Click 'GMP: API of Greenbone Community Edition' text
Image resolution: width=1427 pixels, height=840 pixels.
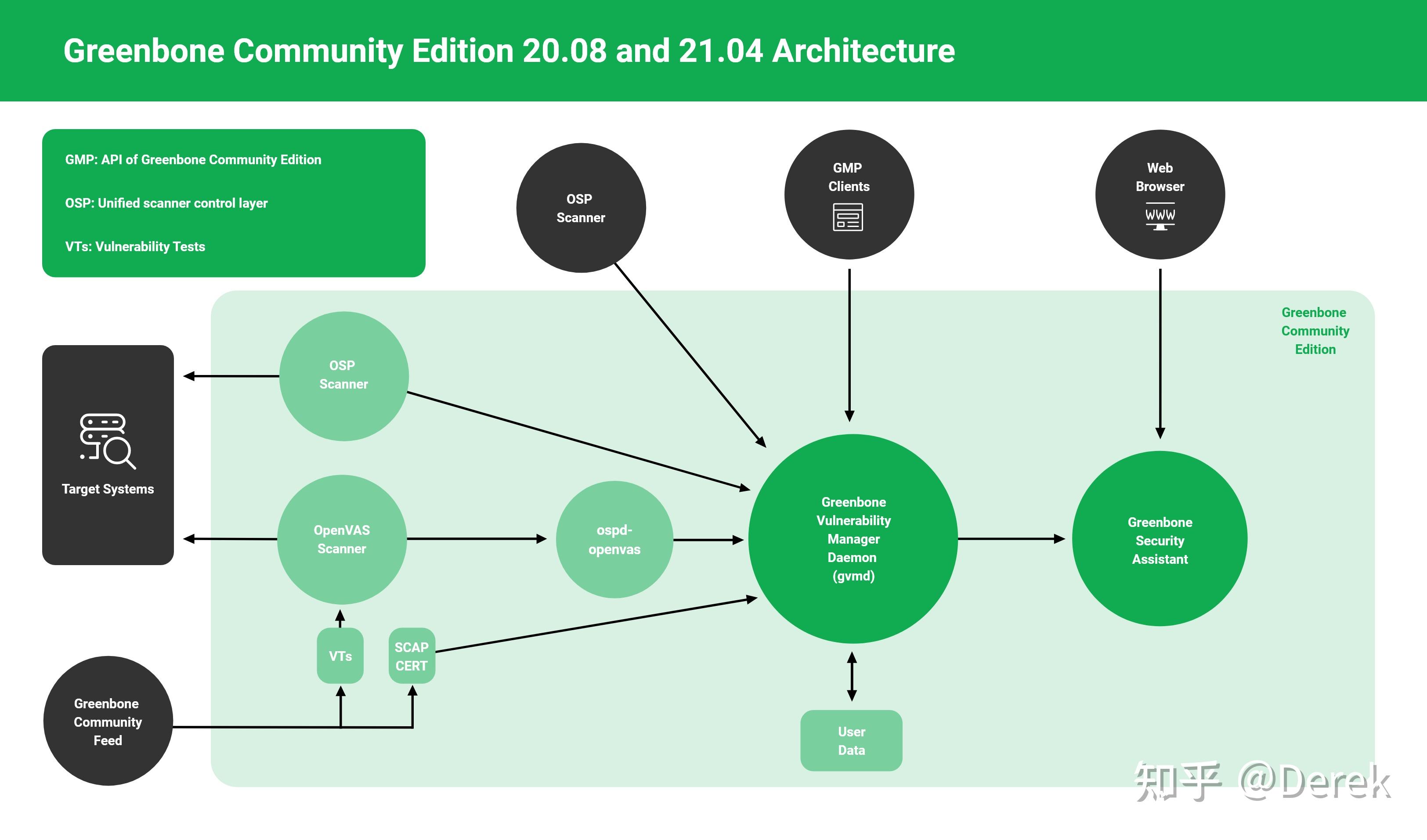coord(193,160)
